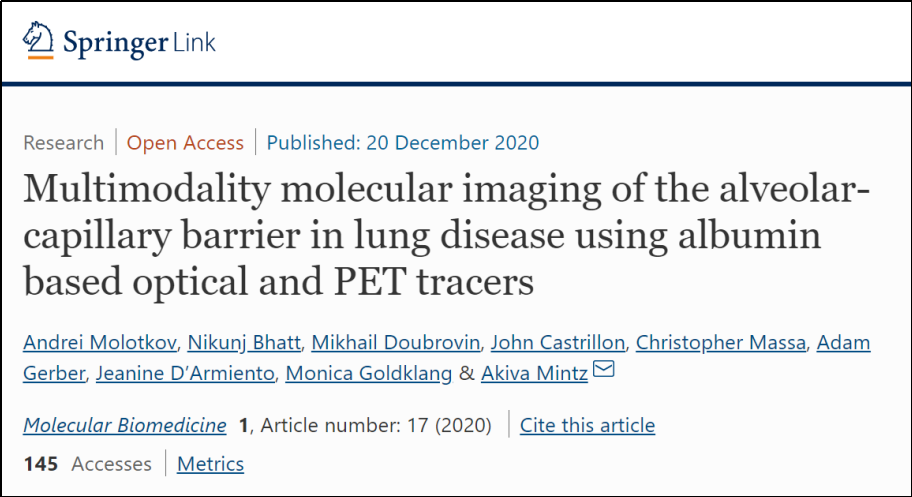
Task: Open author Nikunj Bhatt's link
Action: [244, 342]
